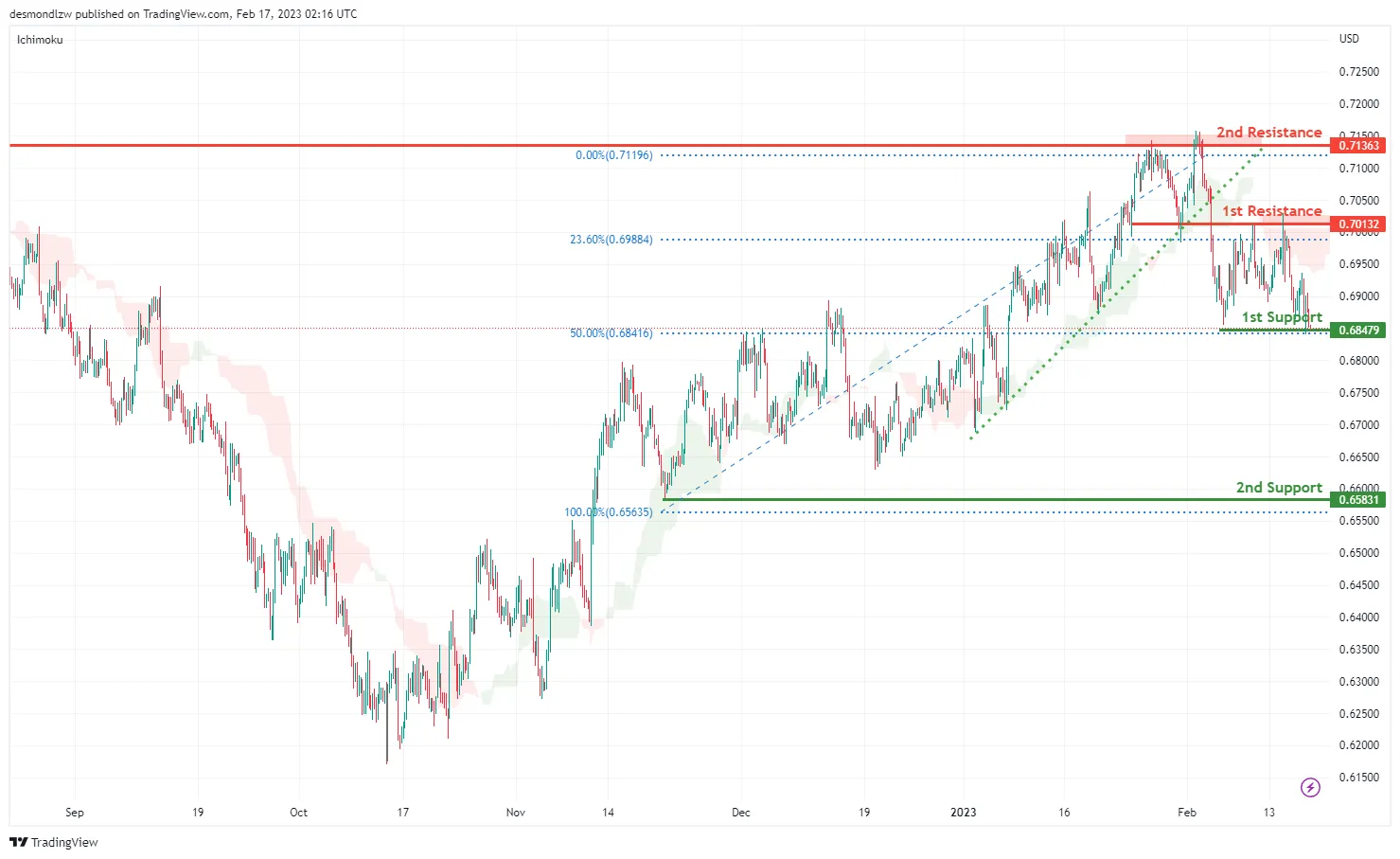
Task: Click the green 0.65831 price tag
Action: click(x=1358, y=500)
